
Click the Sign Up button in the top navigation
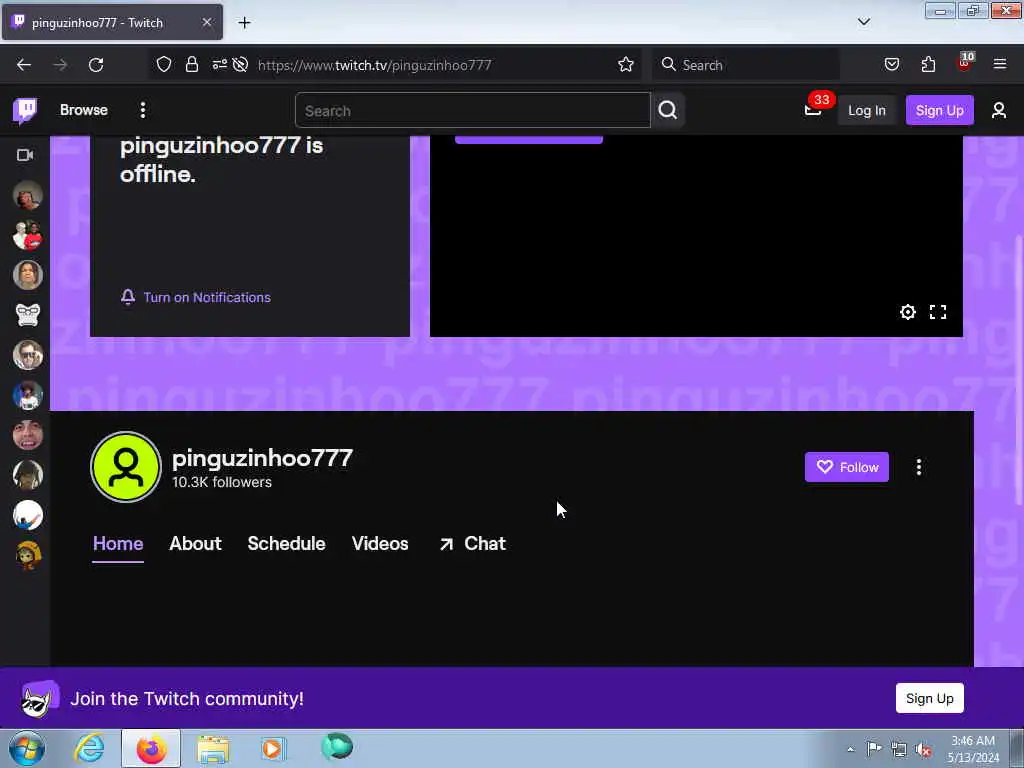[939, 110]
